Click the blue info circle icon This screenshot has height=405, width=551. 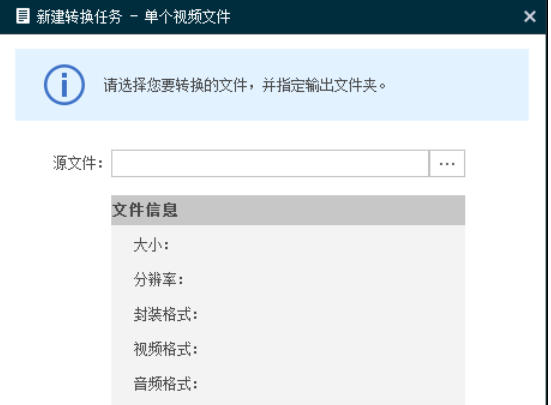tap(64, 85)
